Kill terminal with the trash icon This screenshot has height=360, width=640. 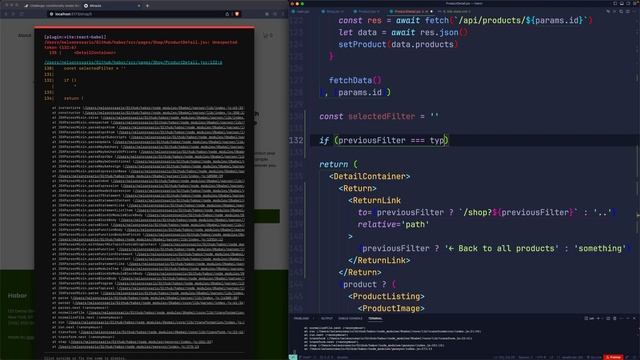pyautogui.click(x=615, y=318)
